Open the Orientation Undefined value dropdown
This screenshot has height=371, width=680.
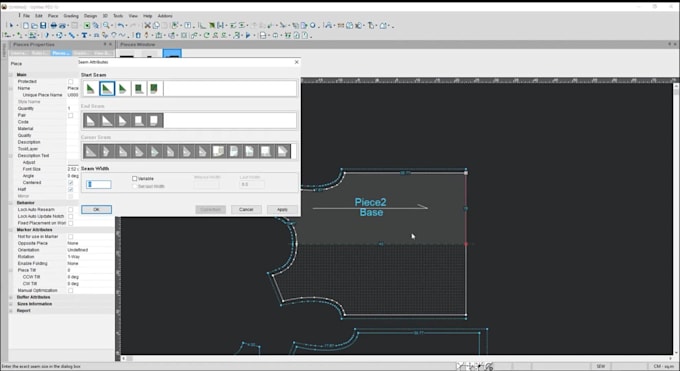90,250
